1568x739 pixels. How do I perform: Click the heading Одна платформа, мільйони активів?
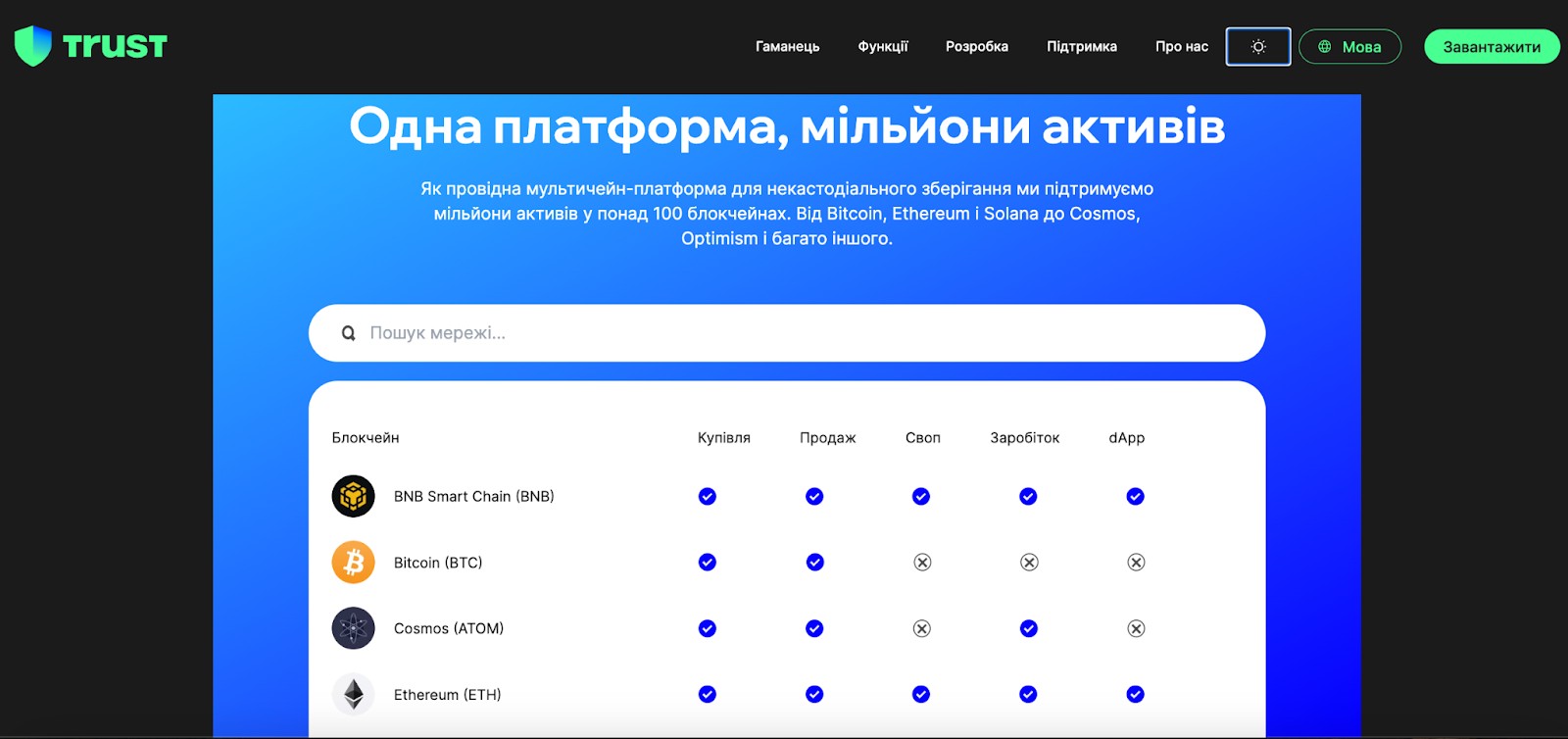(x=787, y=127)
